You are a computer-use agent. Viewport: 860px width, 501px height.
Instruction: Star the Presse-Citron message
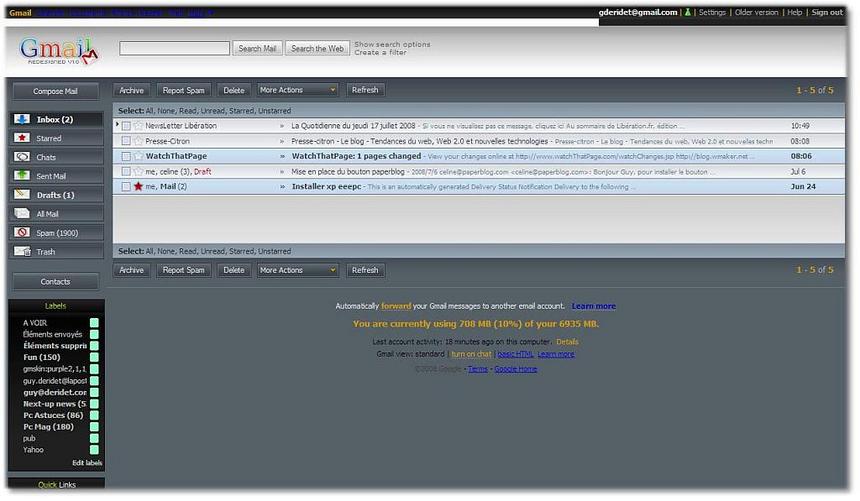[x=138, y=141]
